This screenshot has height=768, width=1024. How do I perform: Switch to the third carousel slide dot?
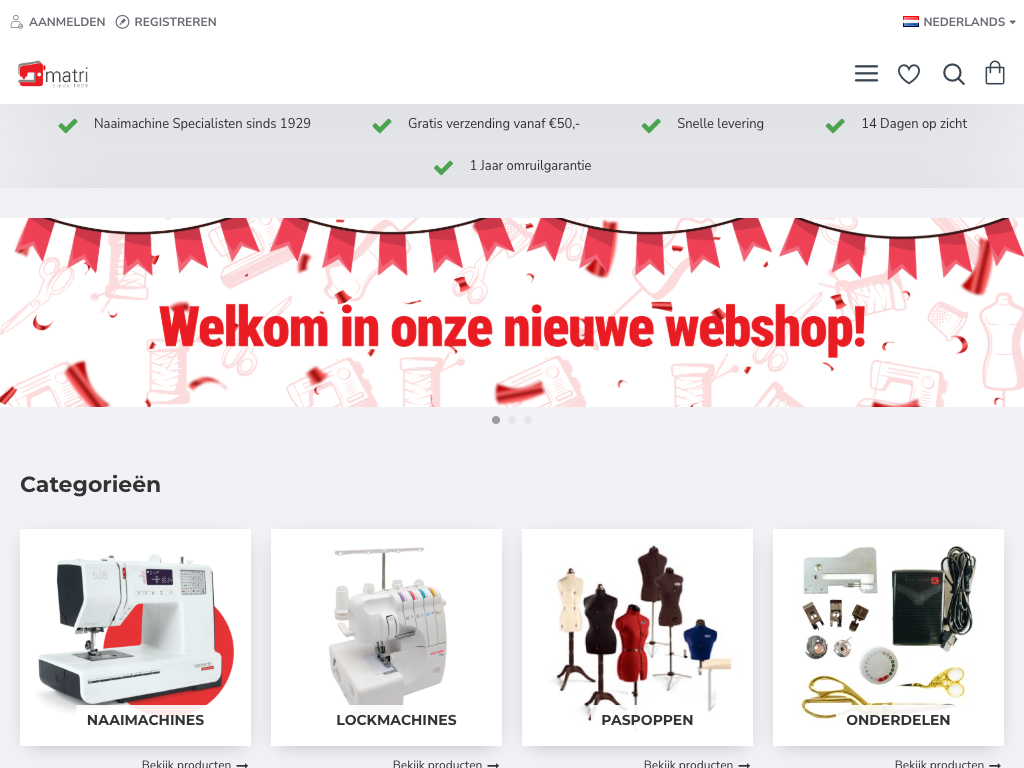[x=528, y=420]
